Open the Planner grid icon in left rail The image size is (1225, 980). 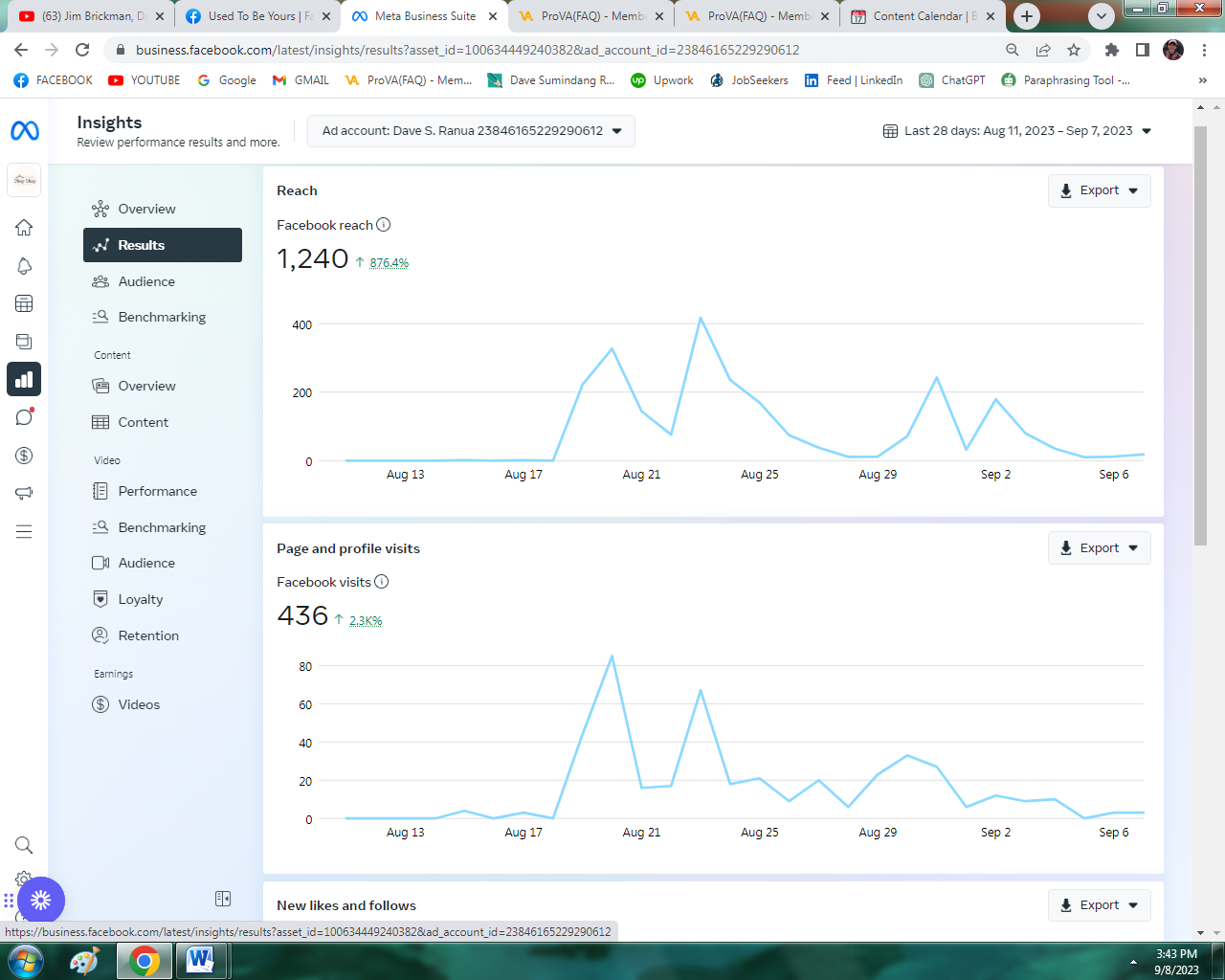point(24,303)
